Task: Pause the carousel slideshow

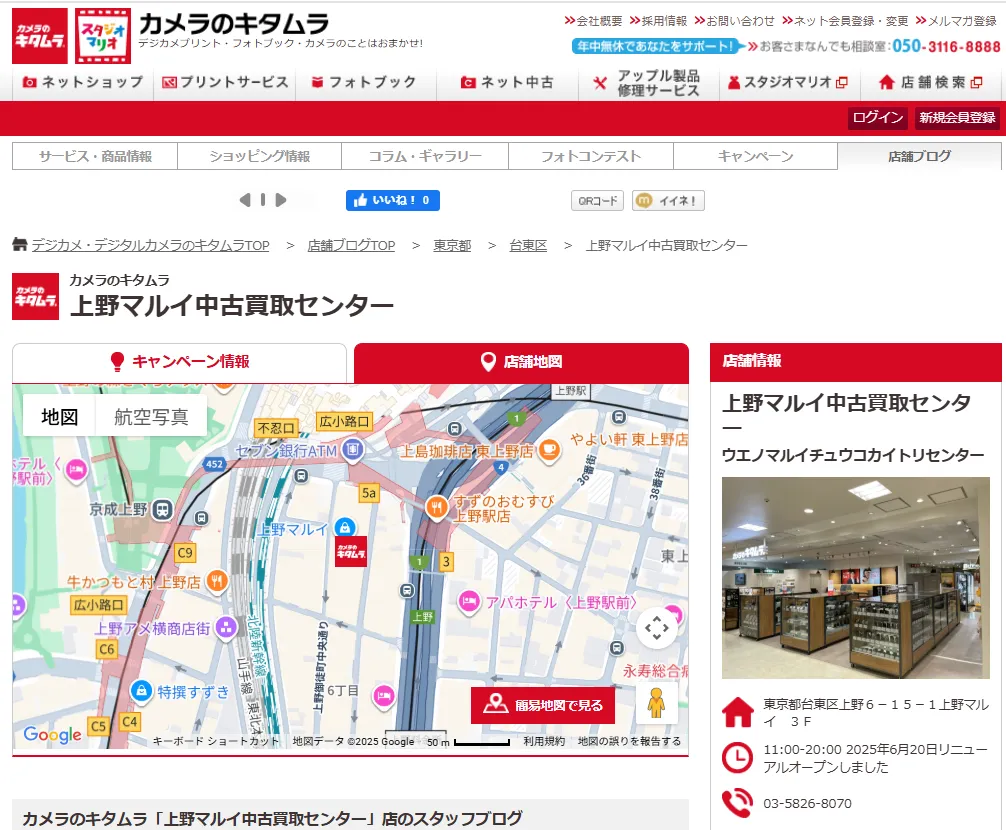Action: [262, 200]
